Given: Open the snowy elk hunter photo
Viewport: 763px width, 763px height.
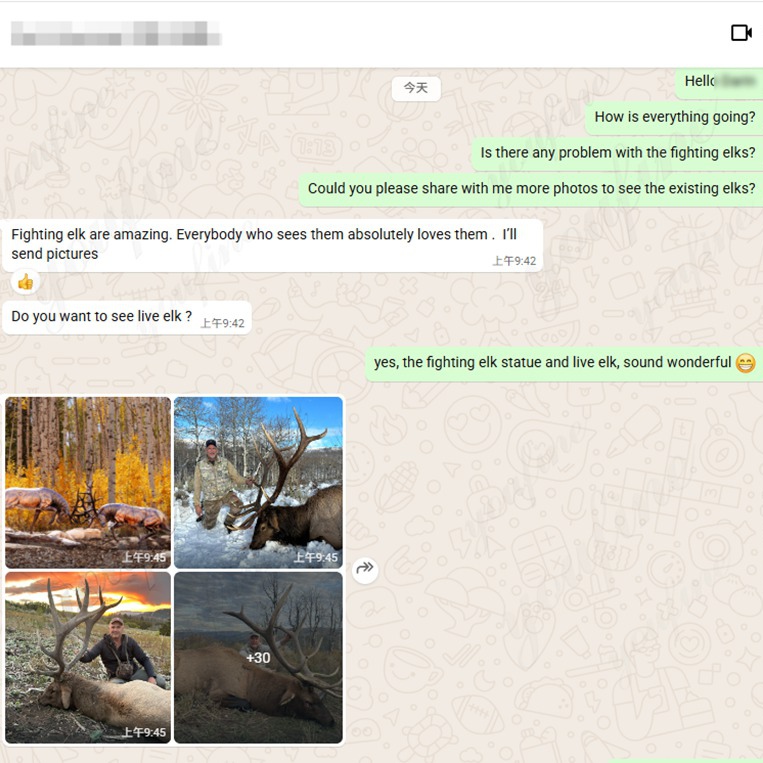Looking at the screenshot, I should coord(258,482).
